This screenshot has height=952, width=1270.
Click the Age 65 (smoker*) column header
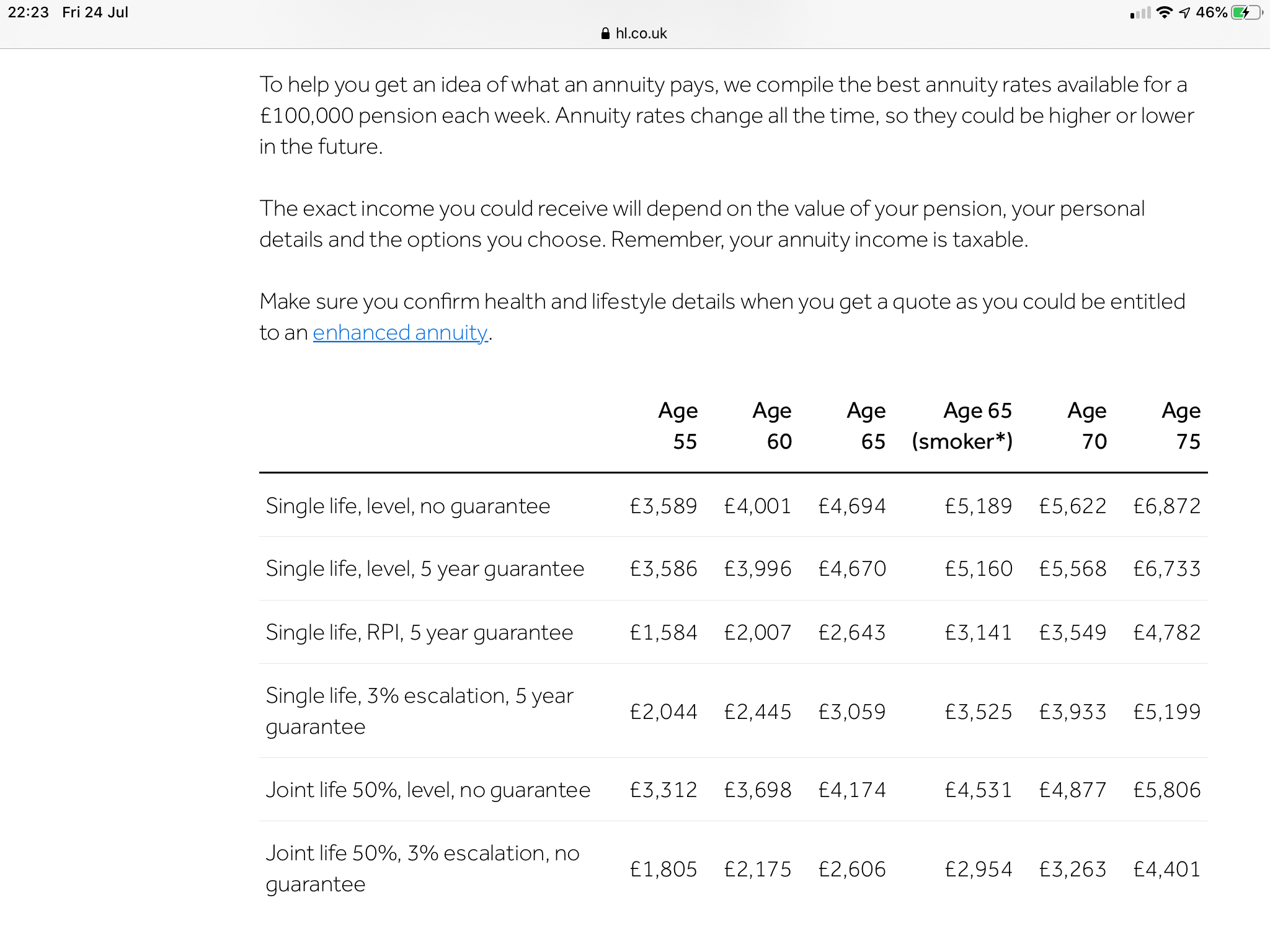pos(962,426)
